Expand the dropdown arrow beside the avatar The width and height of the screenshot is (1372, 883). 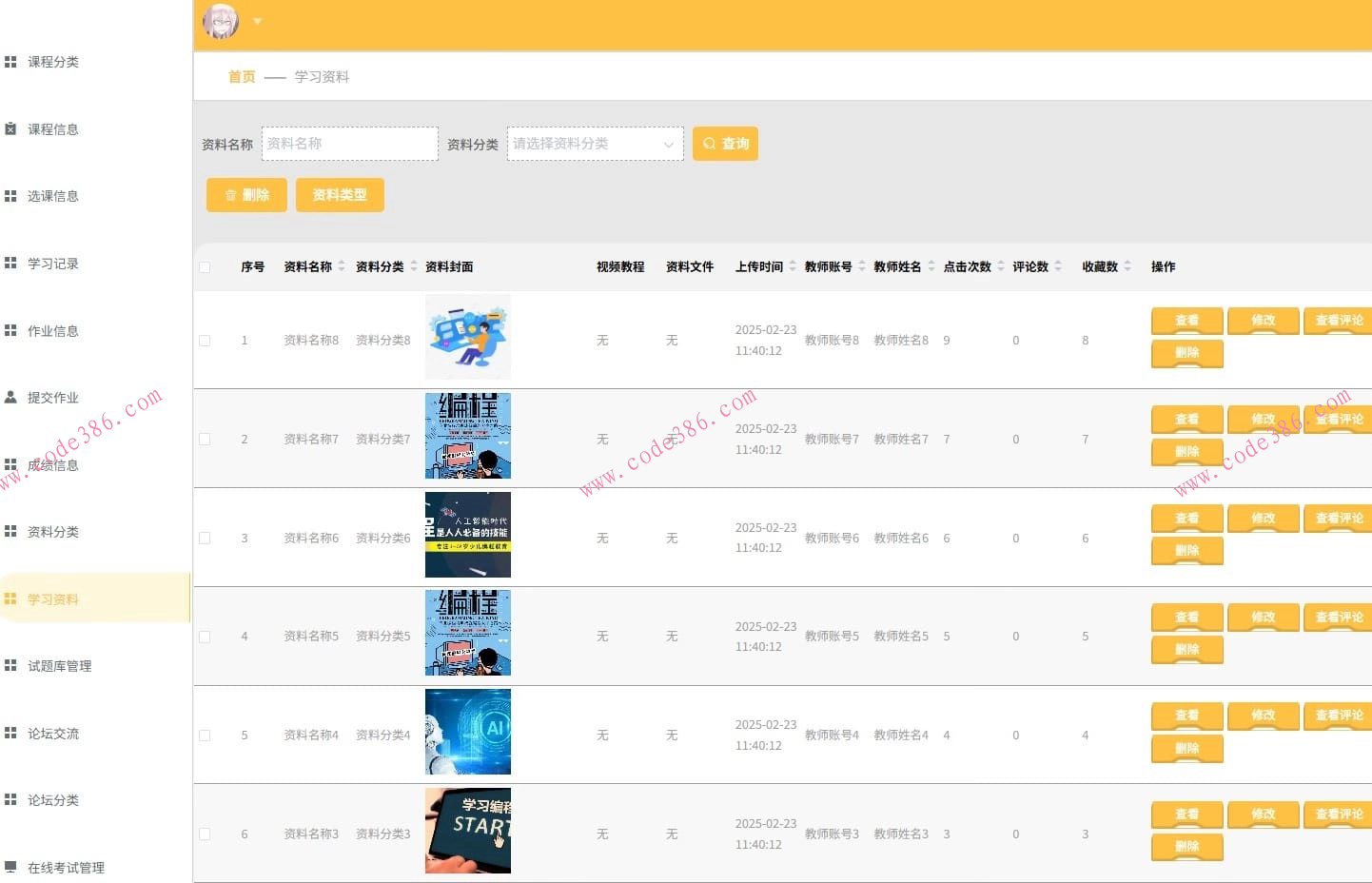[257, 21]
